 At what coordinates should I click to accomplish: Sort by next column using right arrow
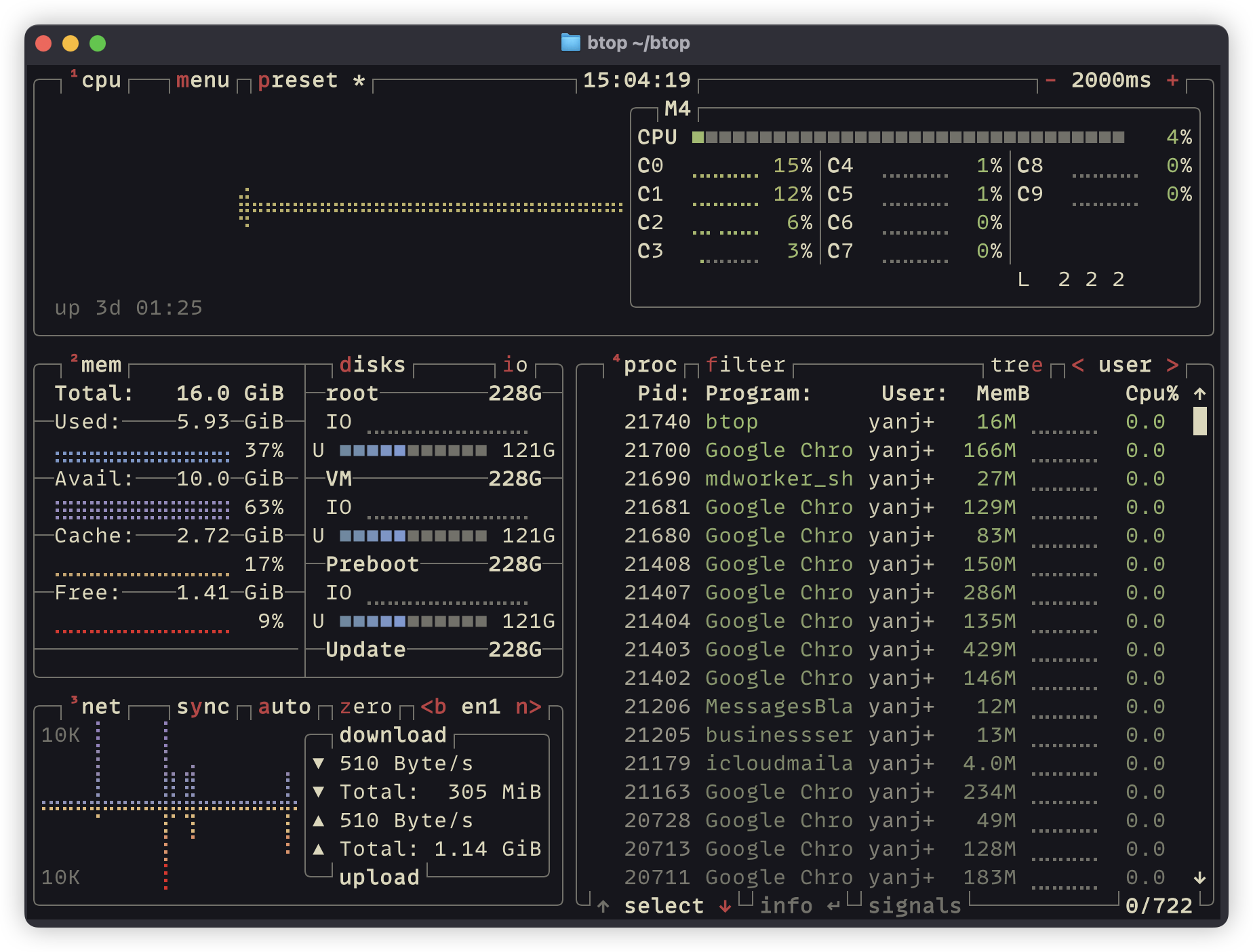[x=1172, y=365]
